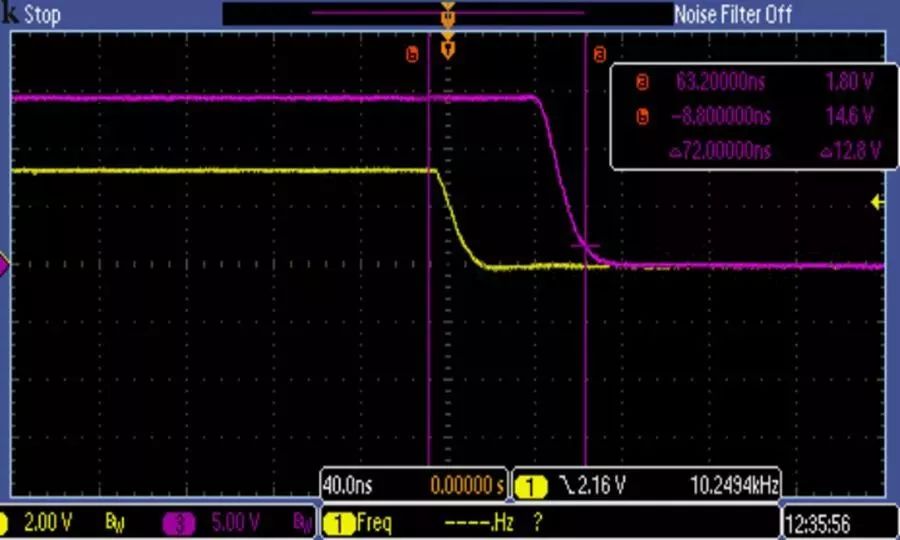Click the channel 1 Freq measurement badge
Image resolution: width=900 pixels, height=540 pixels.
339,523
